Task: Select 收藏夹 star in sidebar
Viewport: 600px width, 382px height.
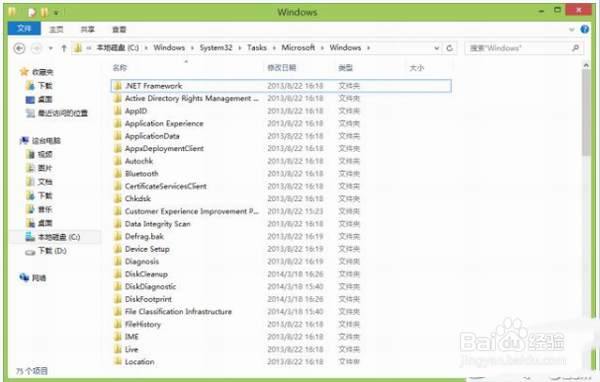Action: [x=24, y=72]
